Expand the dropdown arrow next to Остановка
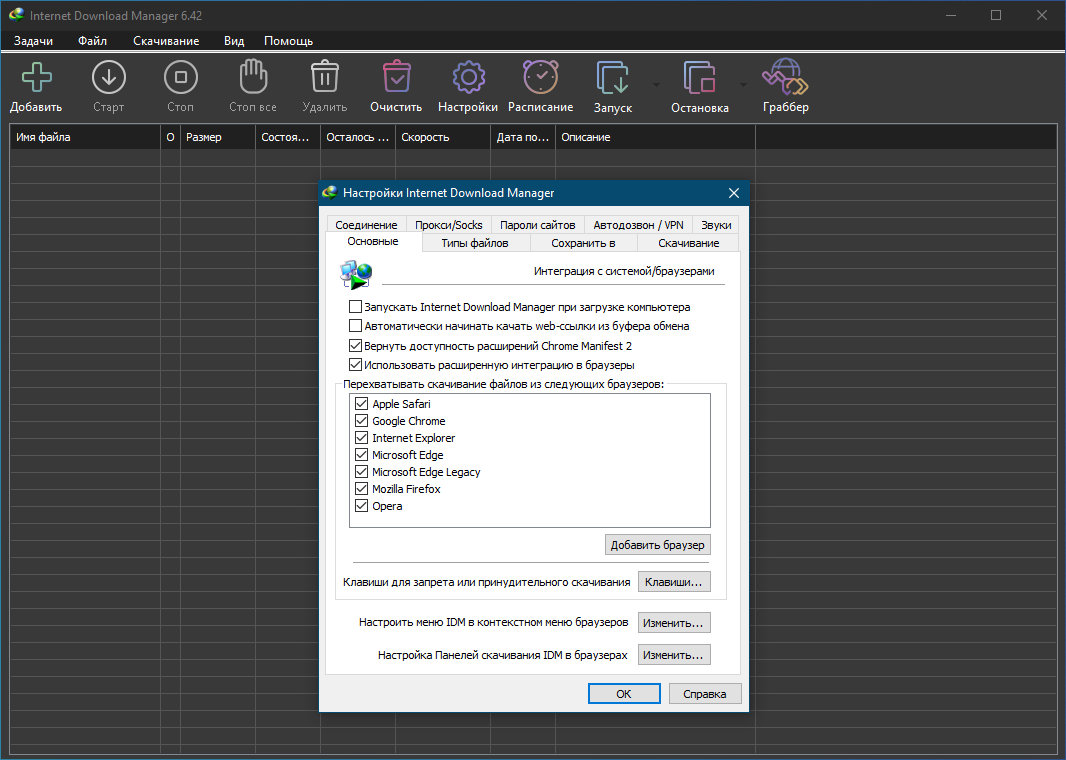 coord(743,85)
